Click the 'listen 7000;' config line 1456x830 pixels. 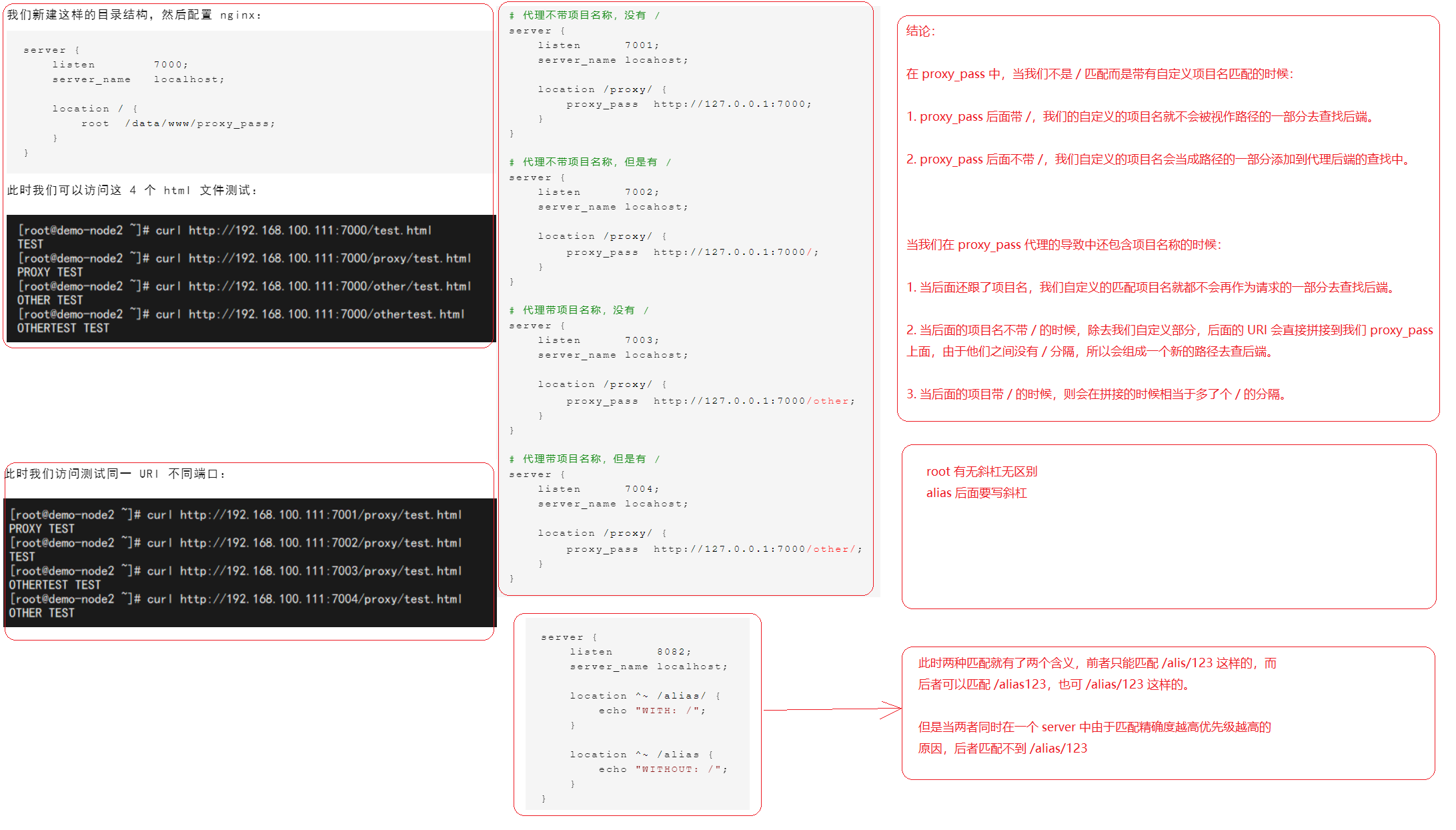tap(120, 65)
